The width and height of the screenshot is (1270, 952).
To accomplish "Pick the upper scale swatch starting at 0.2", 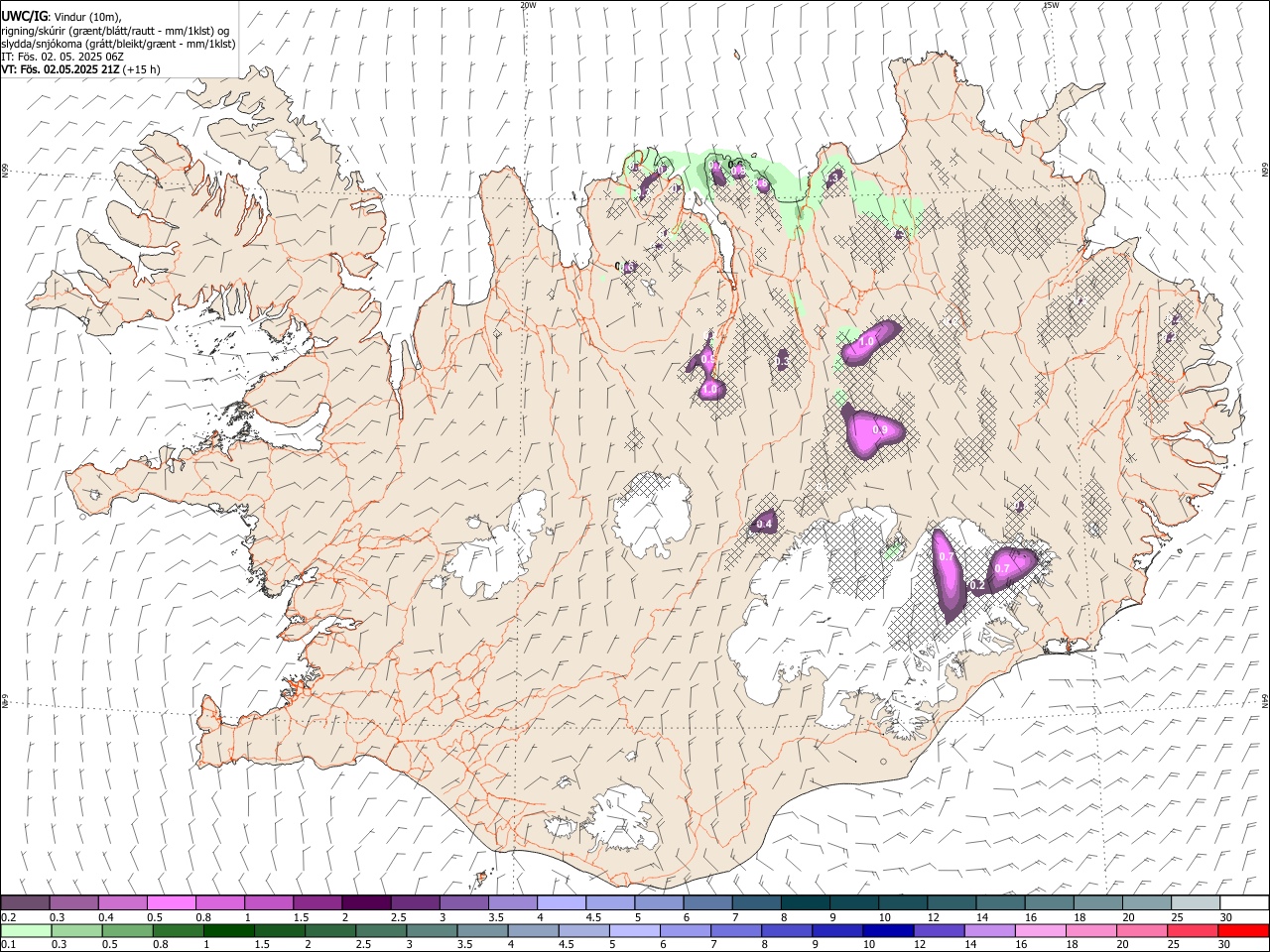I will [x=25, y=902].
